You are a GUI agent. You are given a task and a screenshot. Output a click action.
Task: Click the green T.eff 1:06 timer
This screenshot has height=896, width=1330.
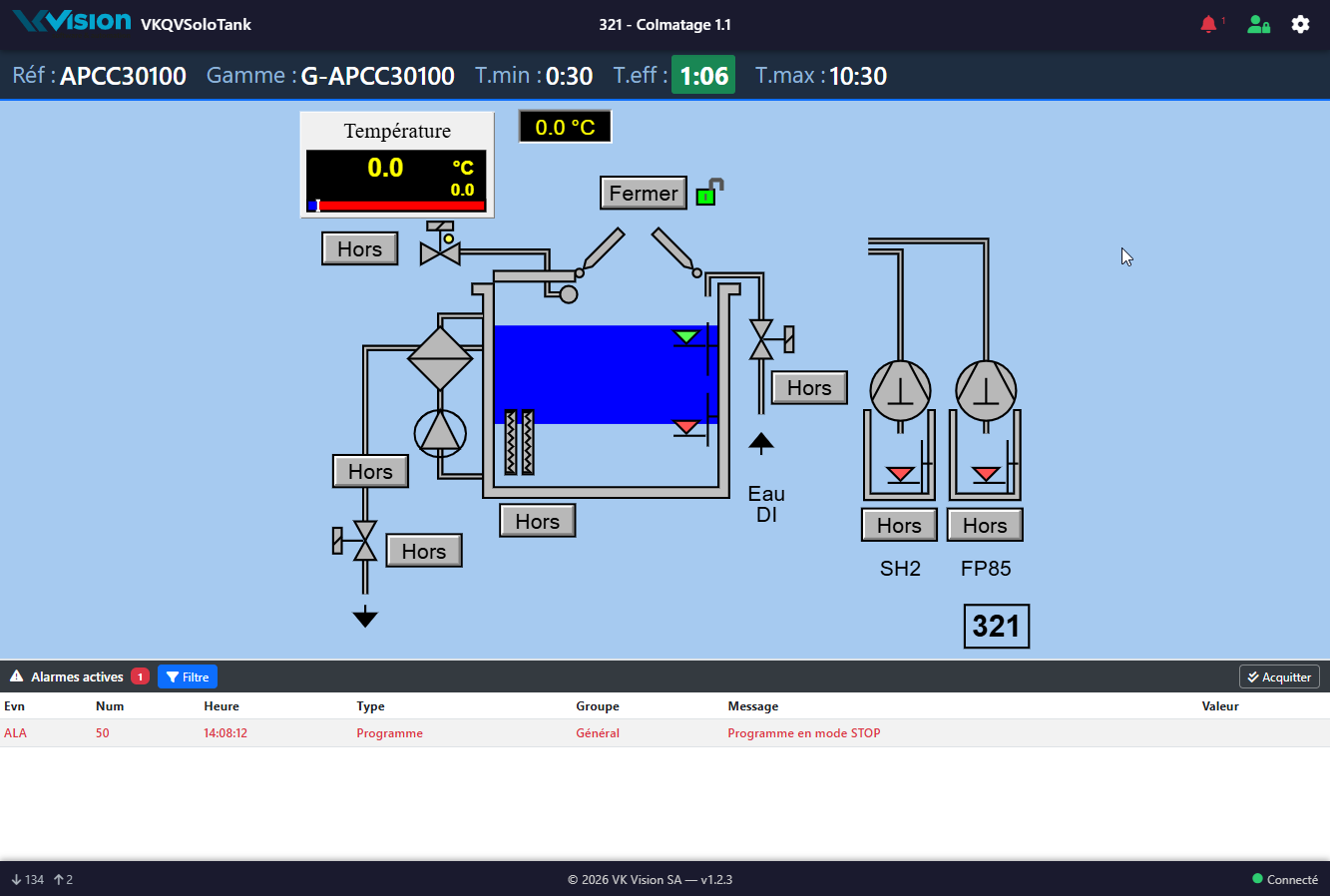tap(703, 75)
